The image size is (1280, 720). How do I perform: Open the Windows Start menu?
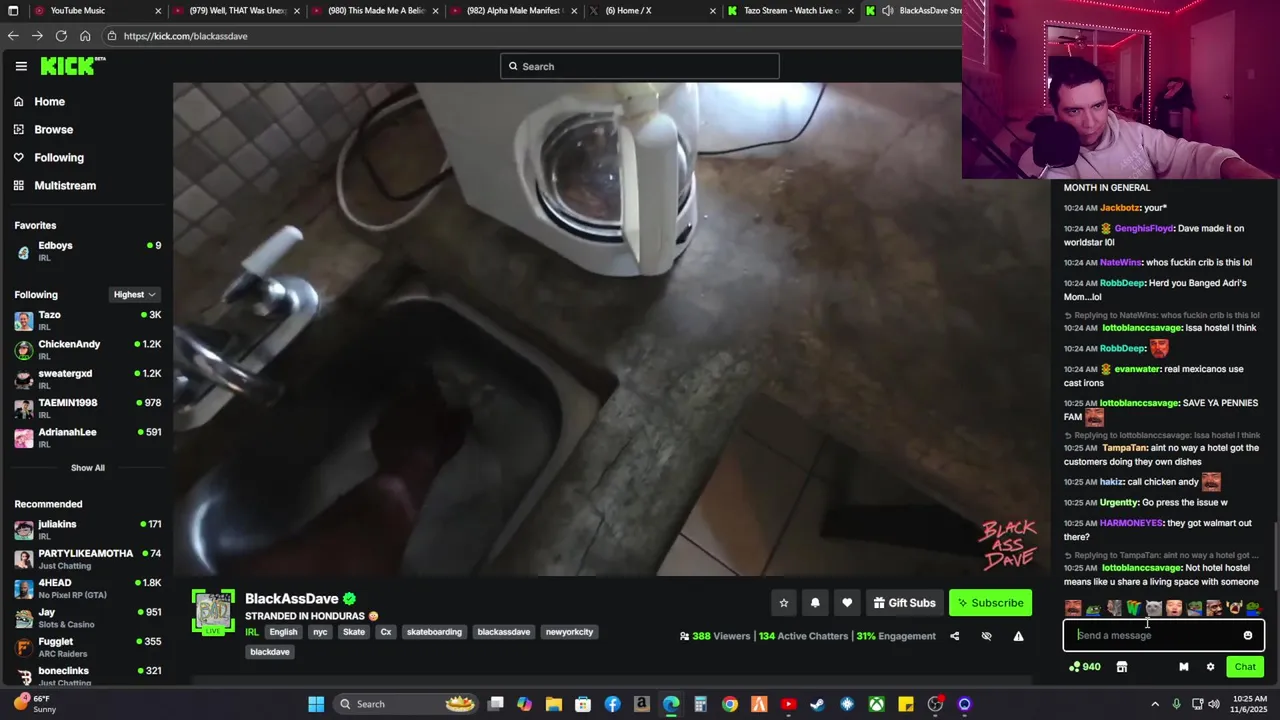pyautogui.click(x=316, y=704)
